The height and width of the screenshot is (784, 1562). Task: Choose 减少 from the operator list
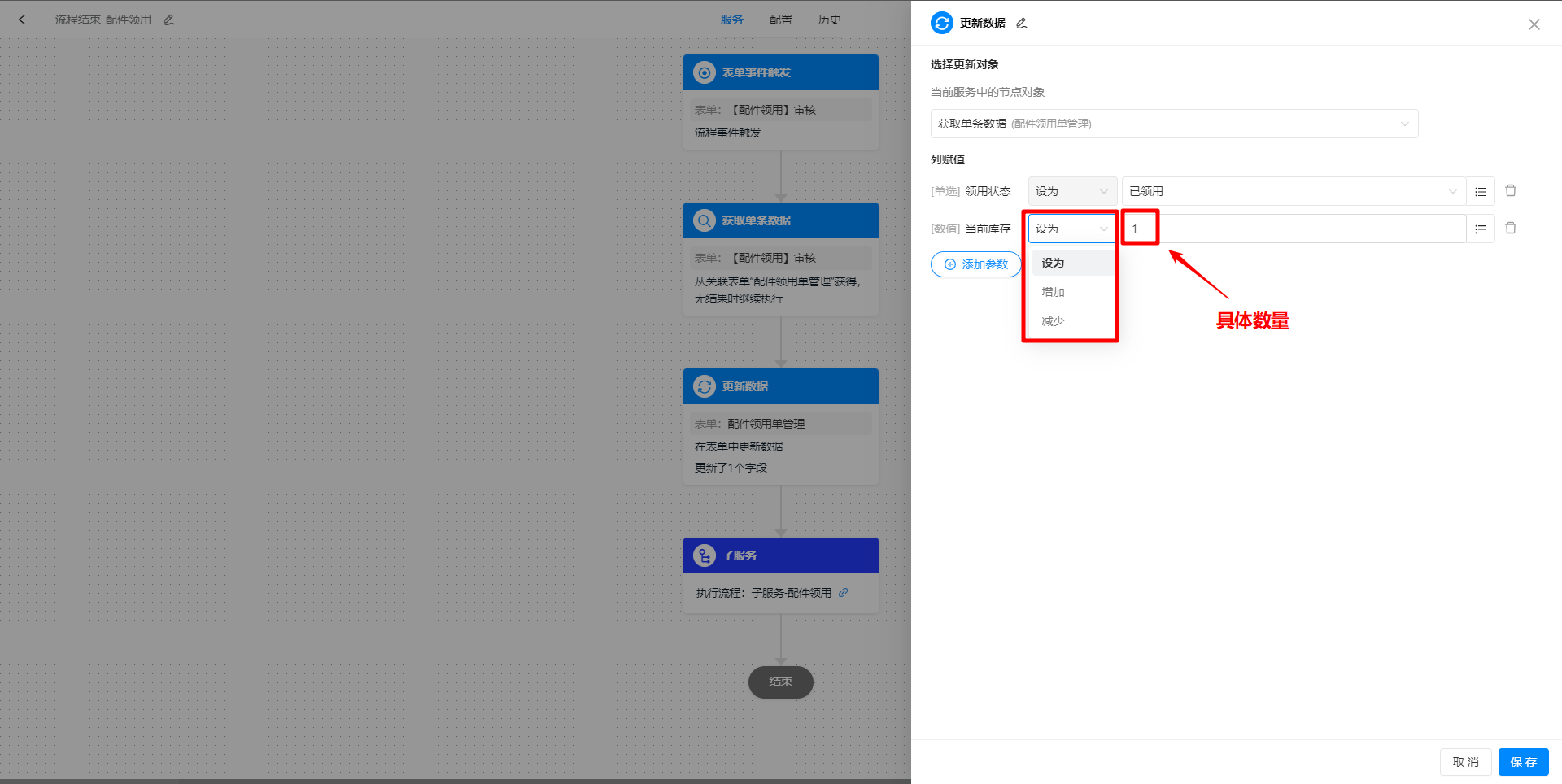[x=1054, y=321]
